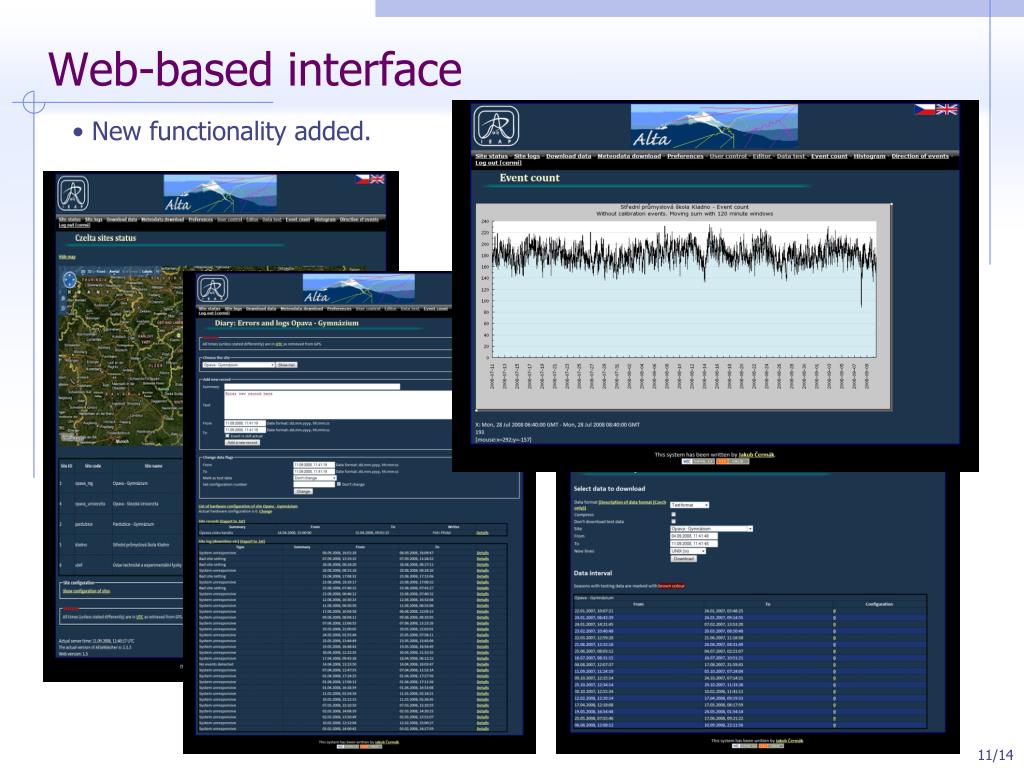Image resolution: width=1024 pixels, height=768 pixels.
Task: Open Site logs in Event count window menu
Action: (x=527, y=156)
